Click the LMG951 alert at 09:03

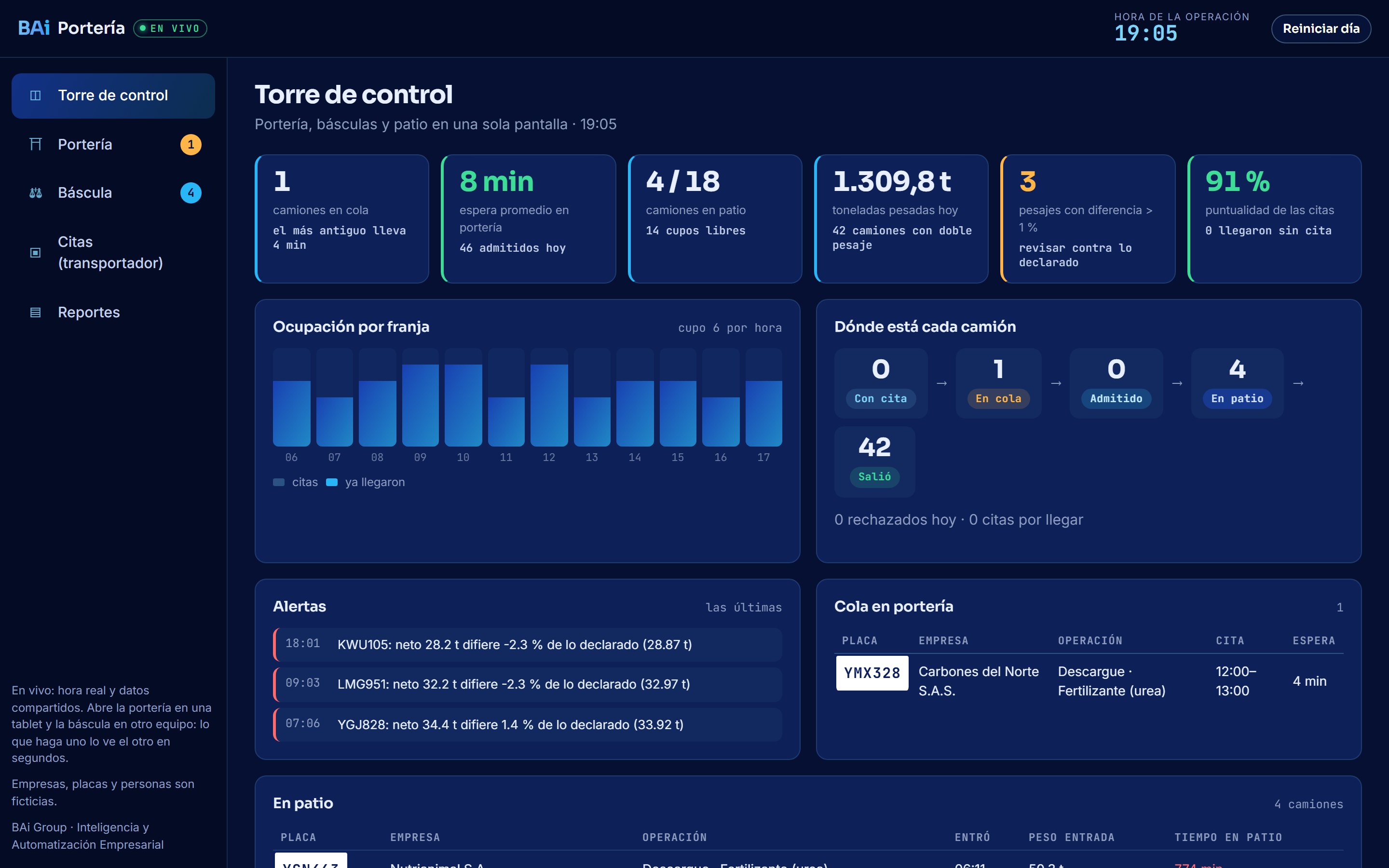tap(528, 684)
